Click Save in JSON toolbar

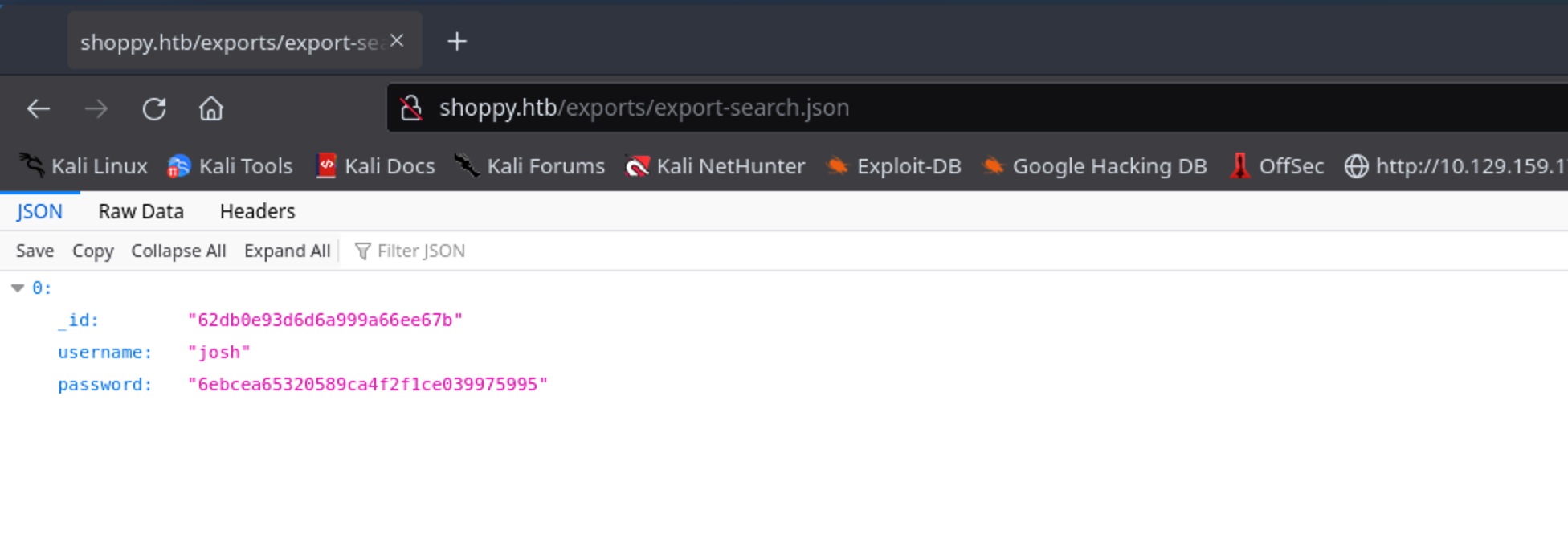pyautogui.click(x=35, y=251)
